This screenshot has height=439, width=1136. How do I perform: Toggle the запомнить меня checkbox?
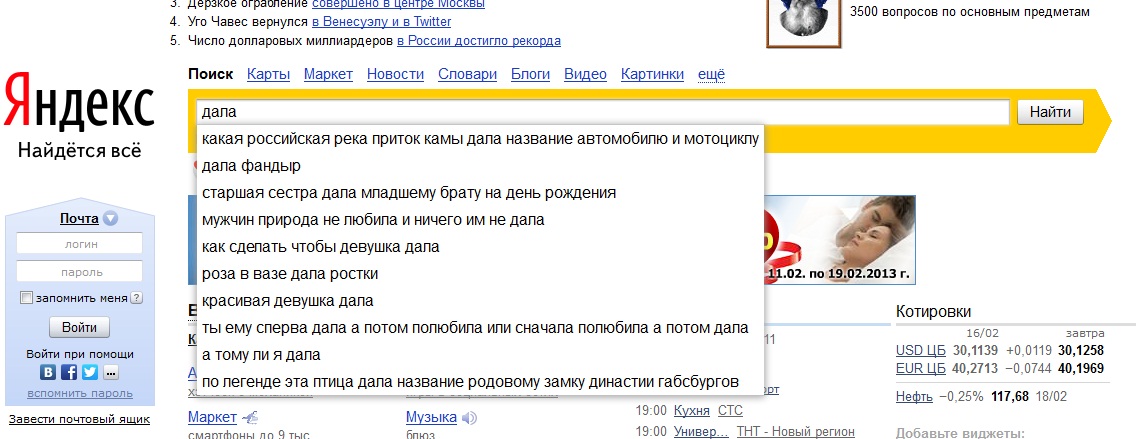pos(27,298)
